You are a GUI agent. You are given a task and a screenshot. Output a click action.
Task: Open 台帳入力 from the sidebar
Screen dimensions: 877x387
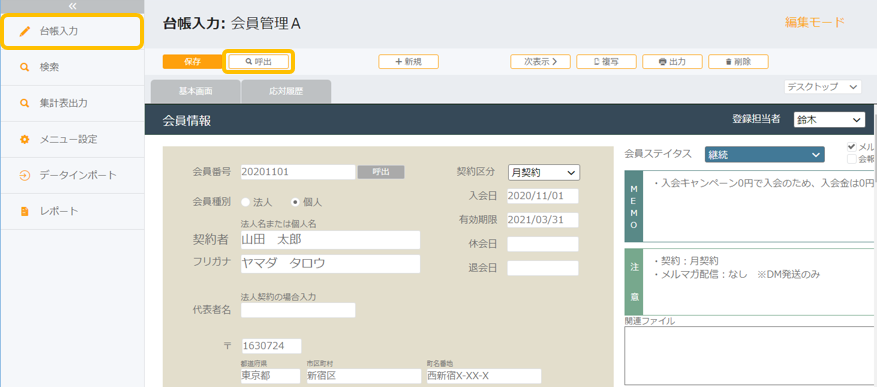click(72, 31)
